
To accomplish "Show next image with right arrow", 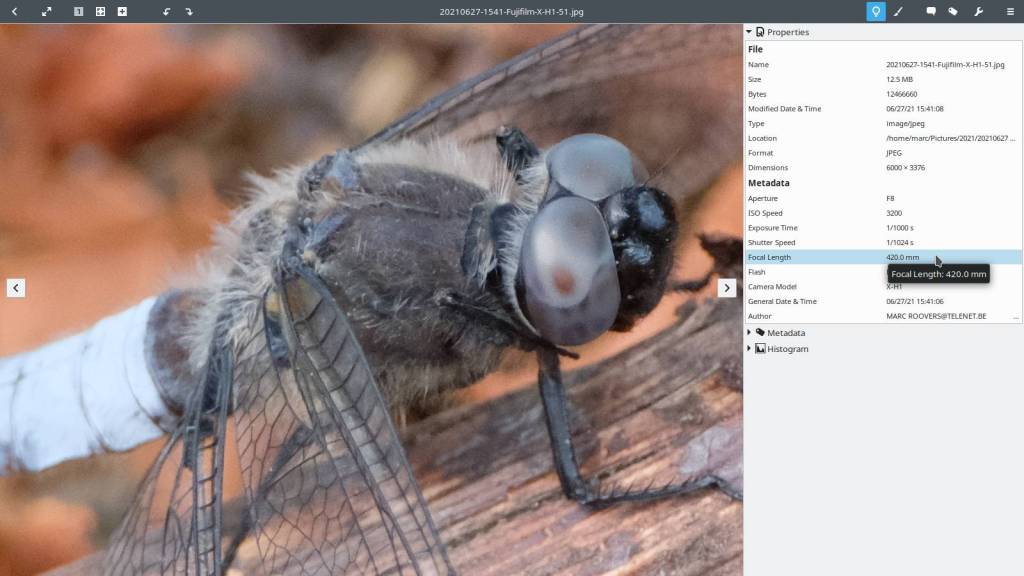I will [x=727, y=288].
